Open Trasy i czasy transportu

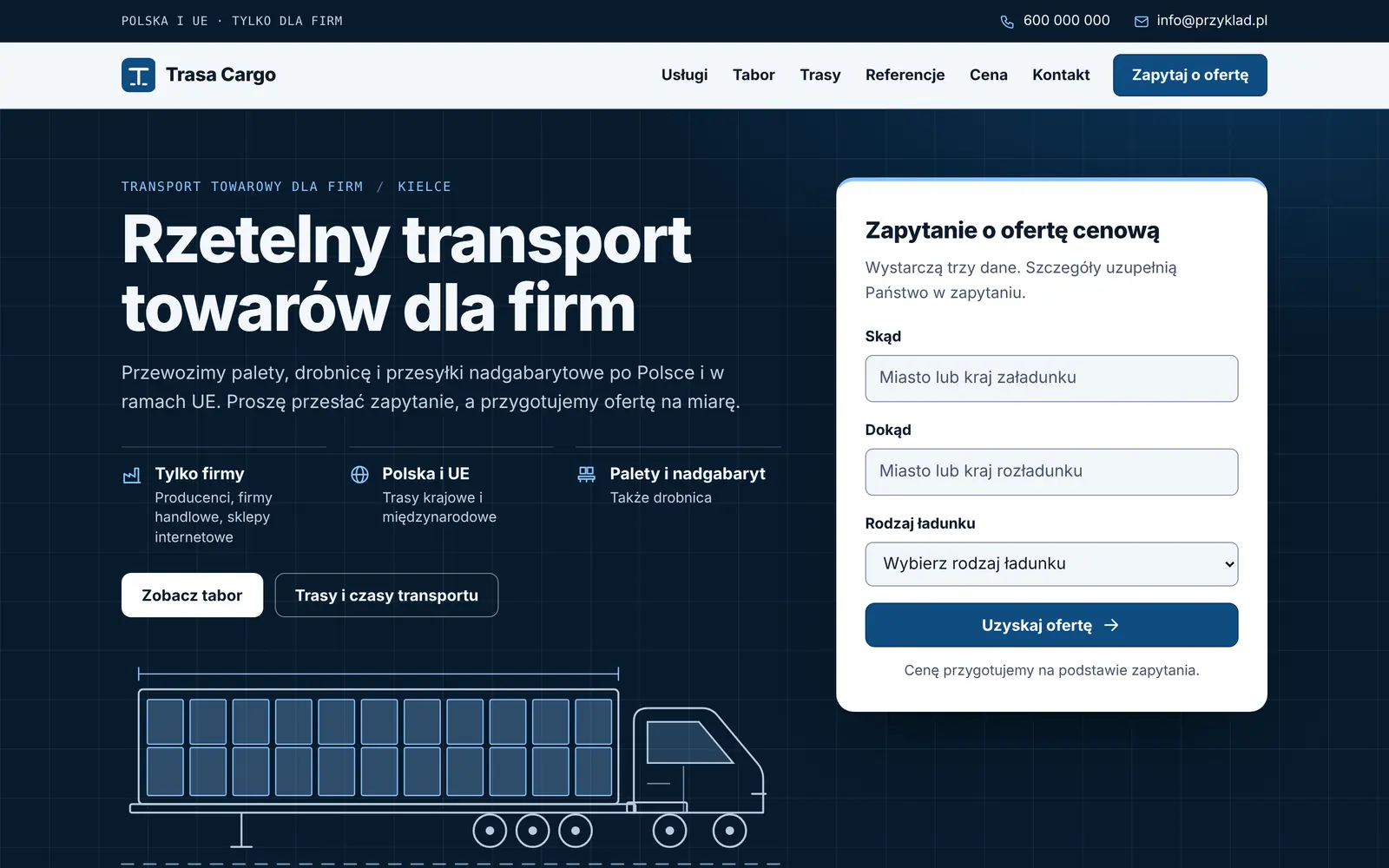pyautogui.click(x=386, y=595)
